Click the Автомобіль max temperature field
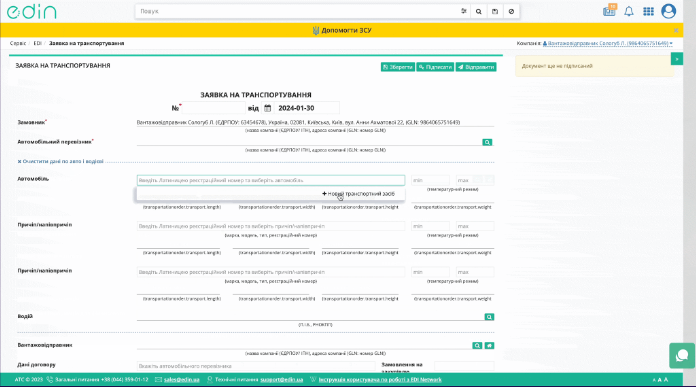Image resolution: width=696 pixels, height=387 pixels. [x=475, y=180]
